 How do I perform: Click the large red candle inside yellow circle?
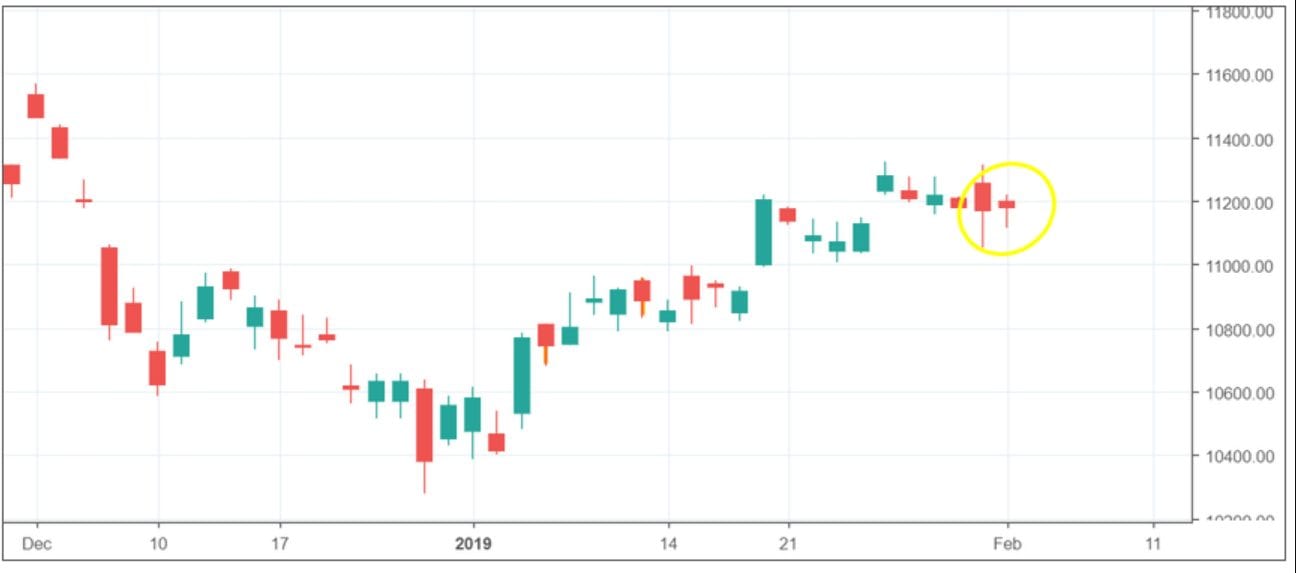[983, 197]
